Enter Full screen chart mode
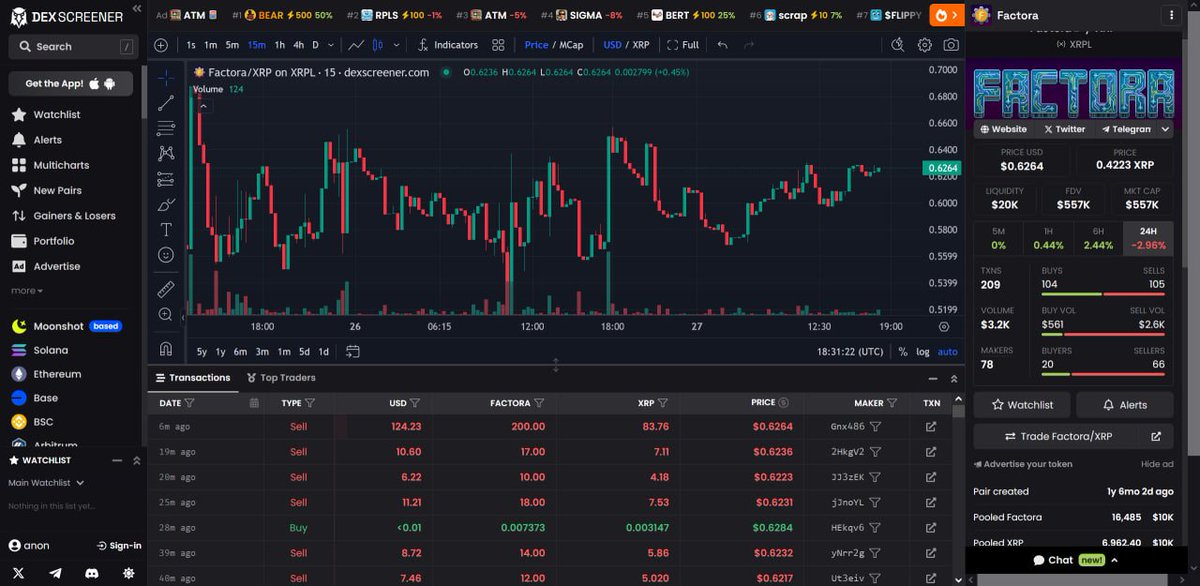Screen dimensions: 1200x586 (683, 45)
